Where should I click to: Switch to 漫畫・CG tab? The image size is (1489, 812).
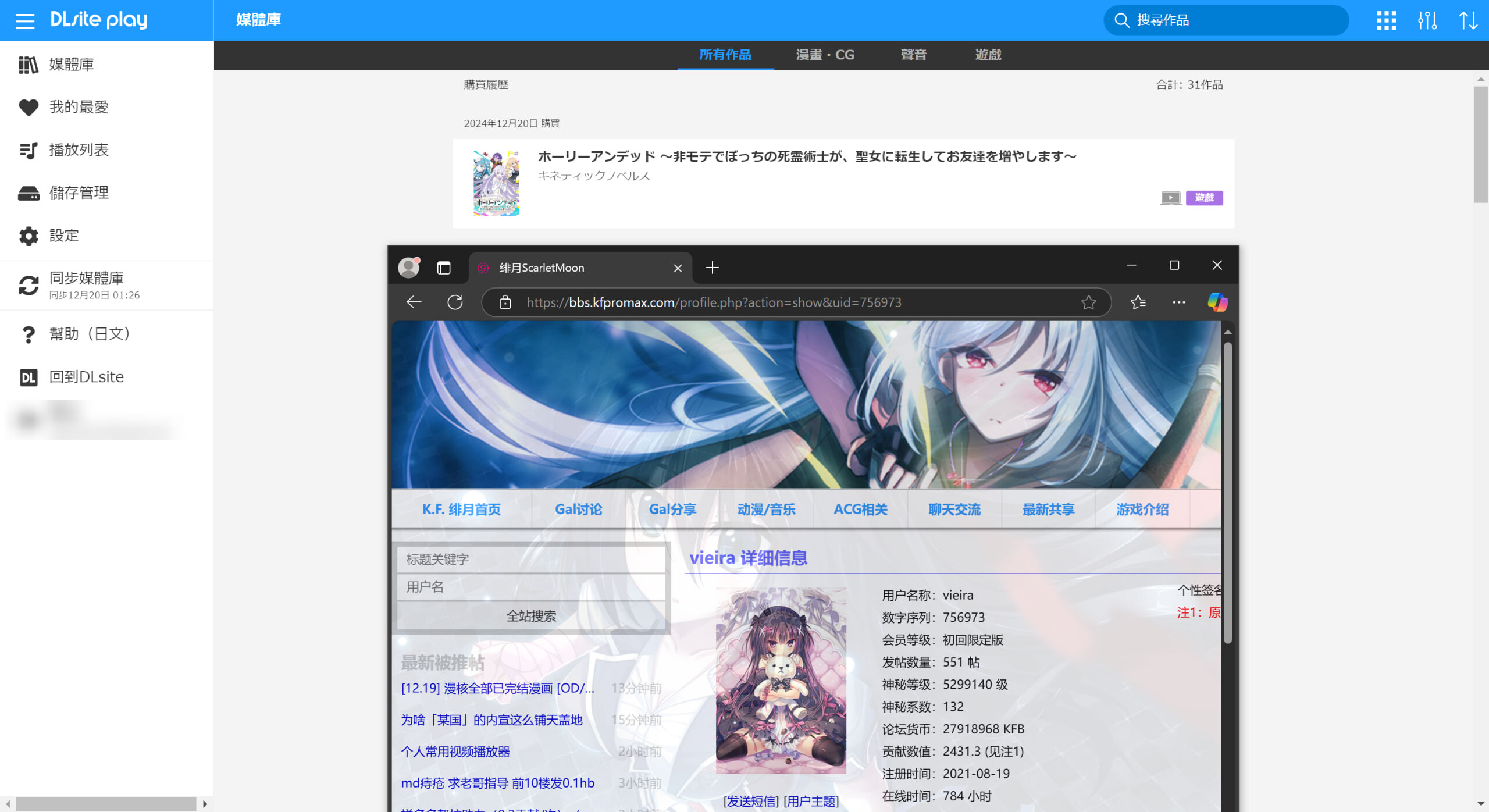[825, 55]
